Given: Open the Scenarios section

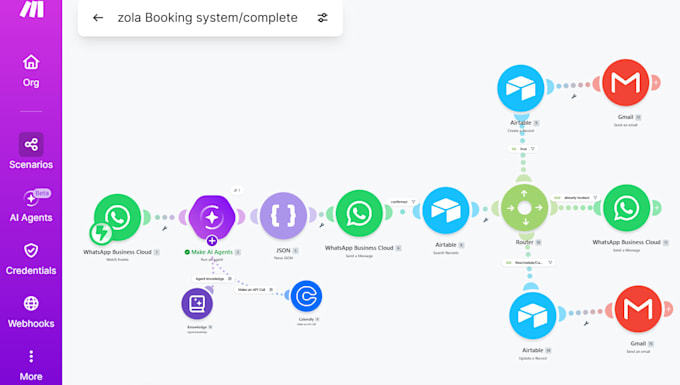Looking at the screenshot, I should tap(31, 151).
